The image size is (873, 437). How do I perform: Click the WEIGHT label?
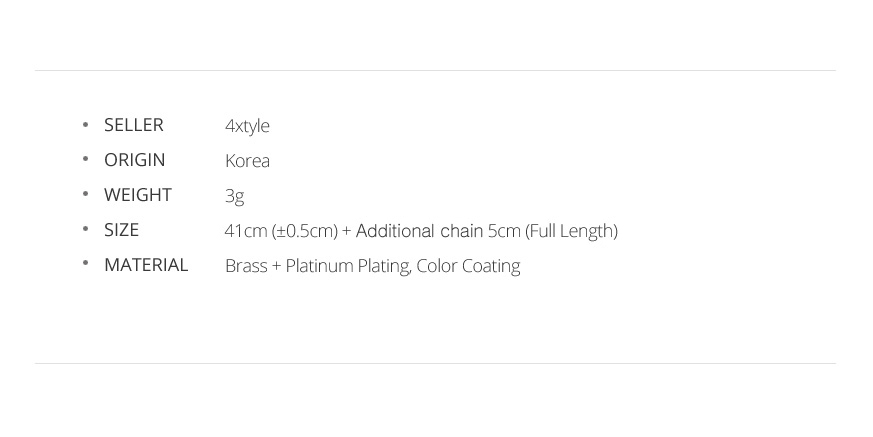point(138,195)
